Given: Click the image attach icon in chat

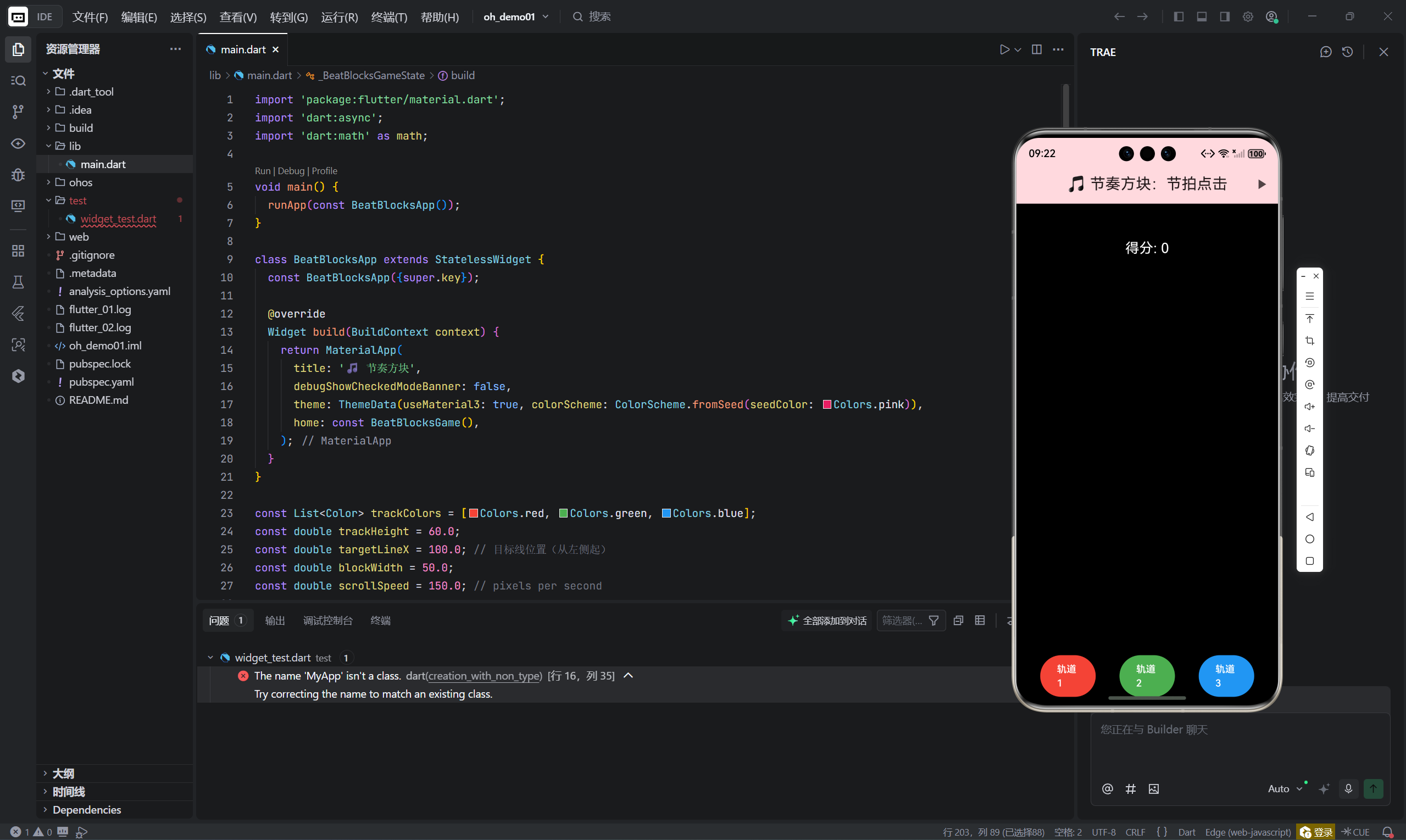Looking at the screenshot, I should tap(1154, 788).
